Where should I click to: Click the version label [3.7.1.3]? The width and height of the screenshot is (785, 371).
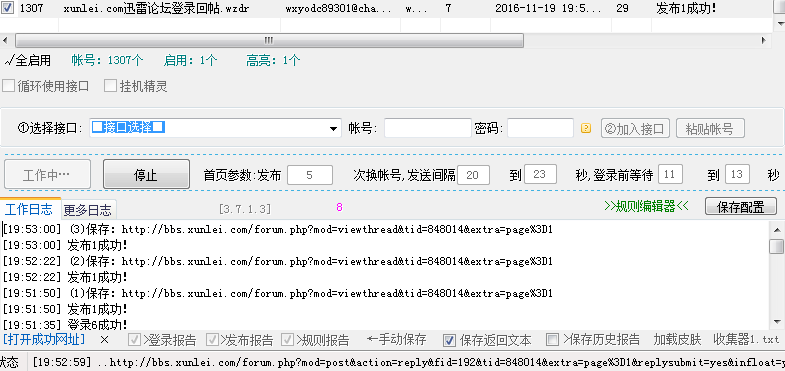(245, 208)
